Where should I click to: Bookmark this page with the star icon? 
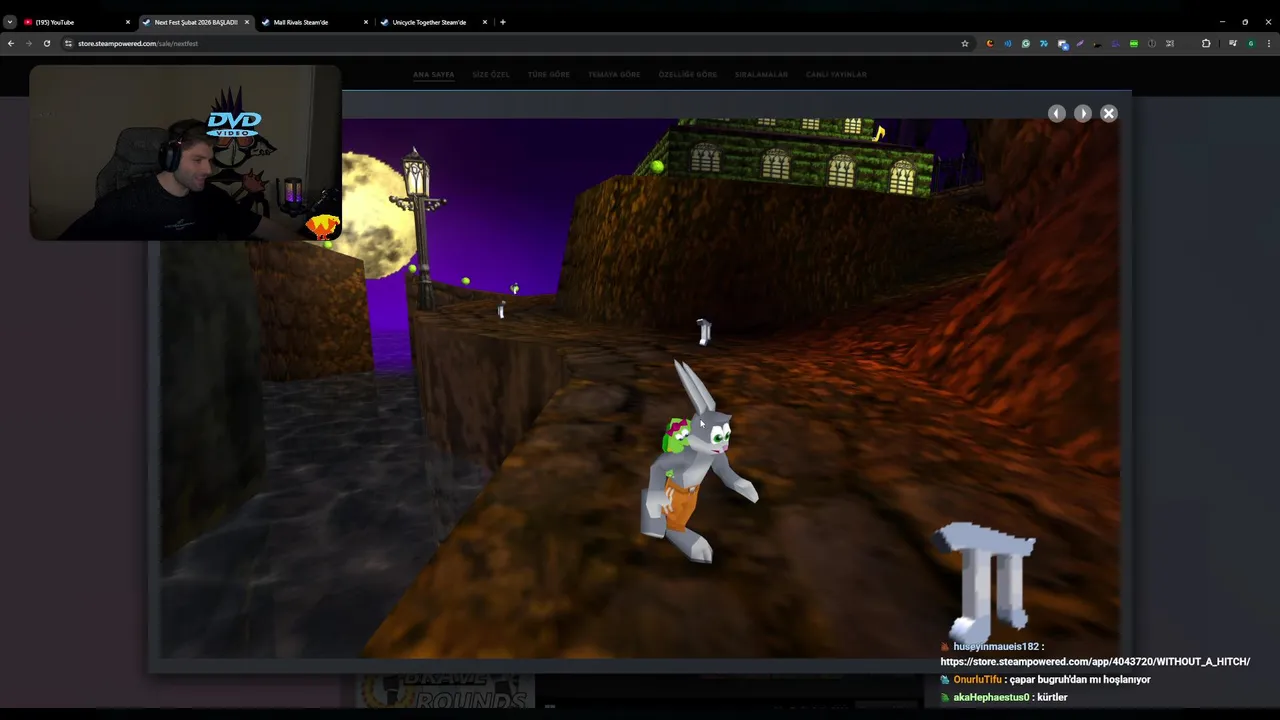pos(965,43)
